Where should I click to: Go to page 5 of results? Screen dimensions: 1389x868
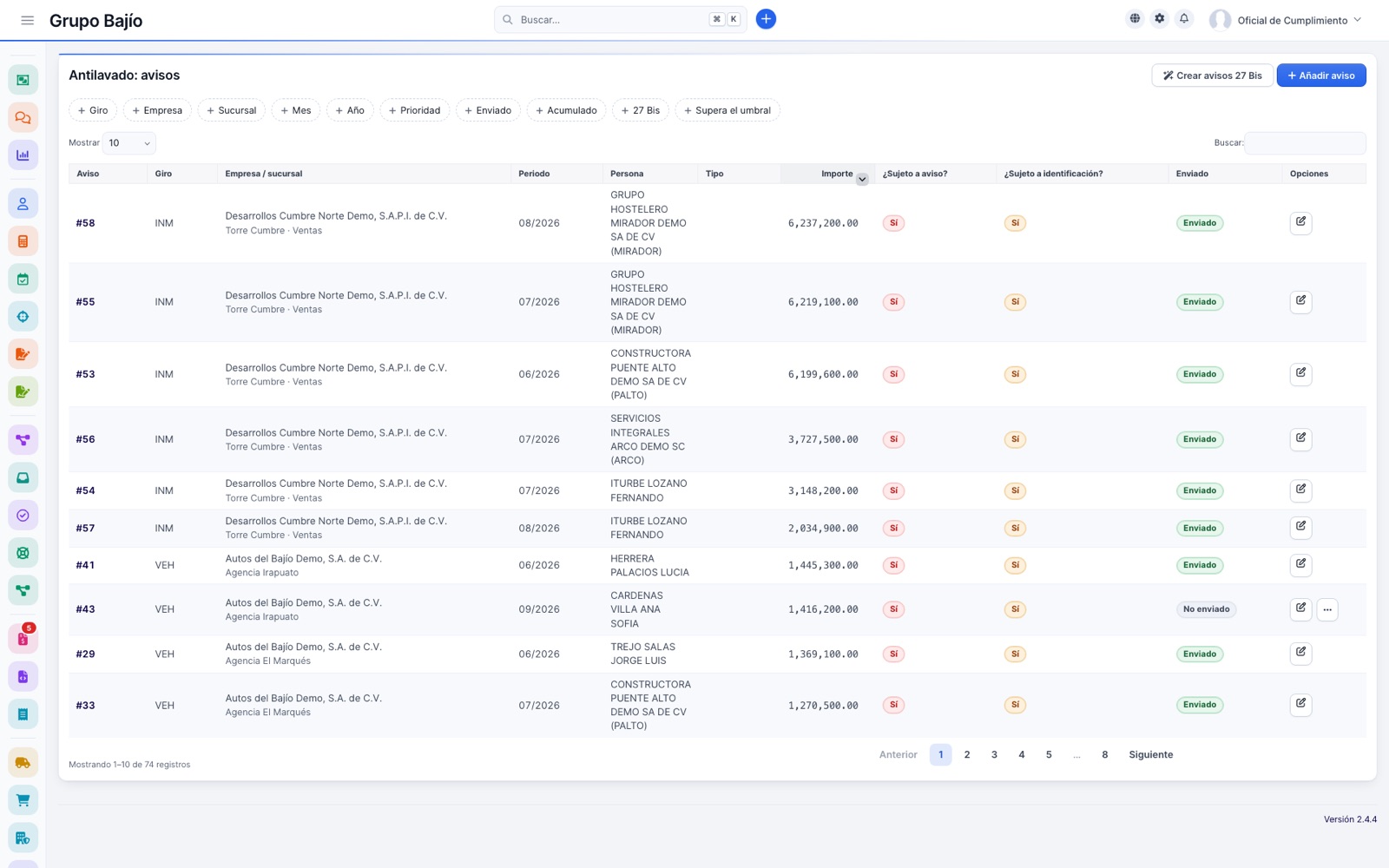click(x=1049, y=754)
